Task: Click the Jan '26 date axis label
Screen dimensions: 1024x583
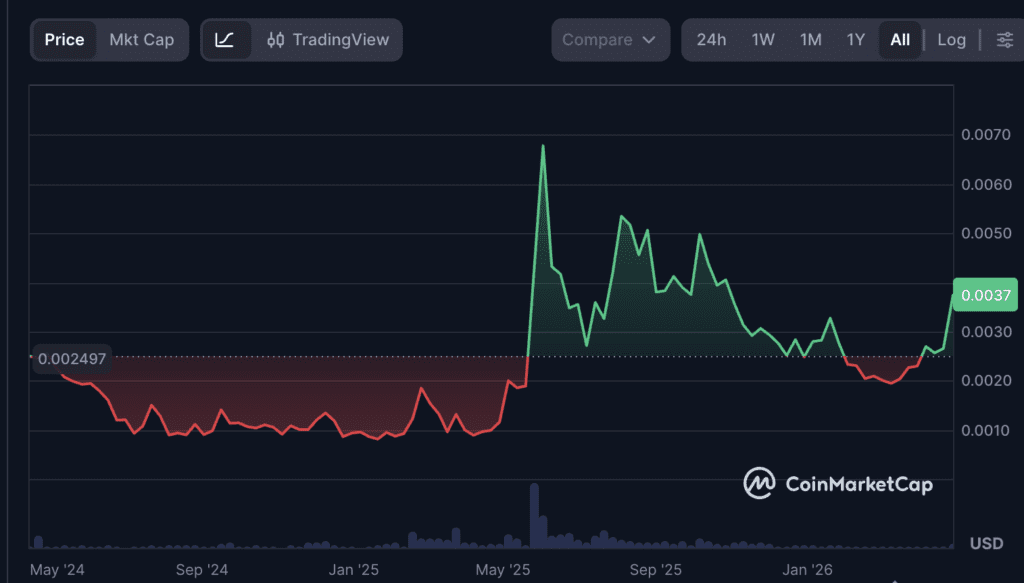Action: [807, 570]
